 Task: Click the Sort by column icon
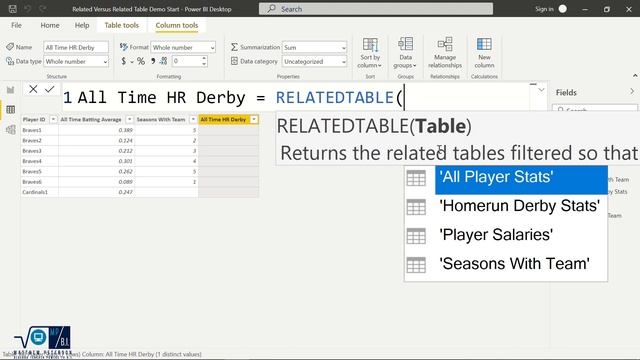click(x=370, y=44)
